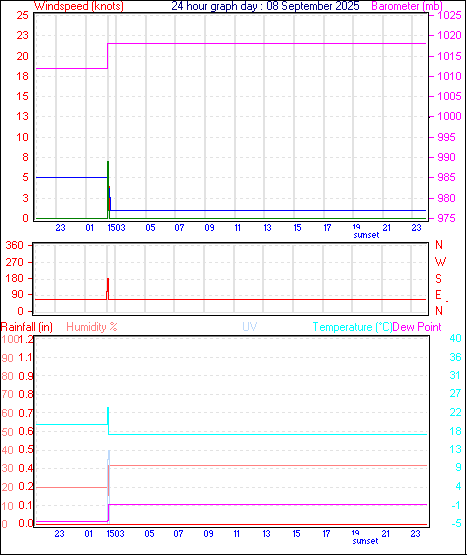Click the 360 tick on direction axis
Viewport: 467px width, 559px height.
click(15, 245)
